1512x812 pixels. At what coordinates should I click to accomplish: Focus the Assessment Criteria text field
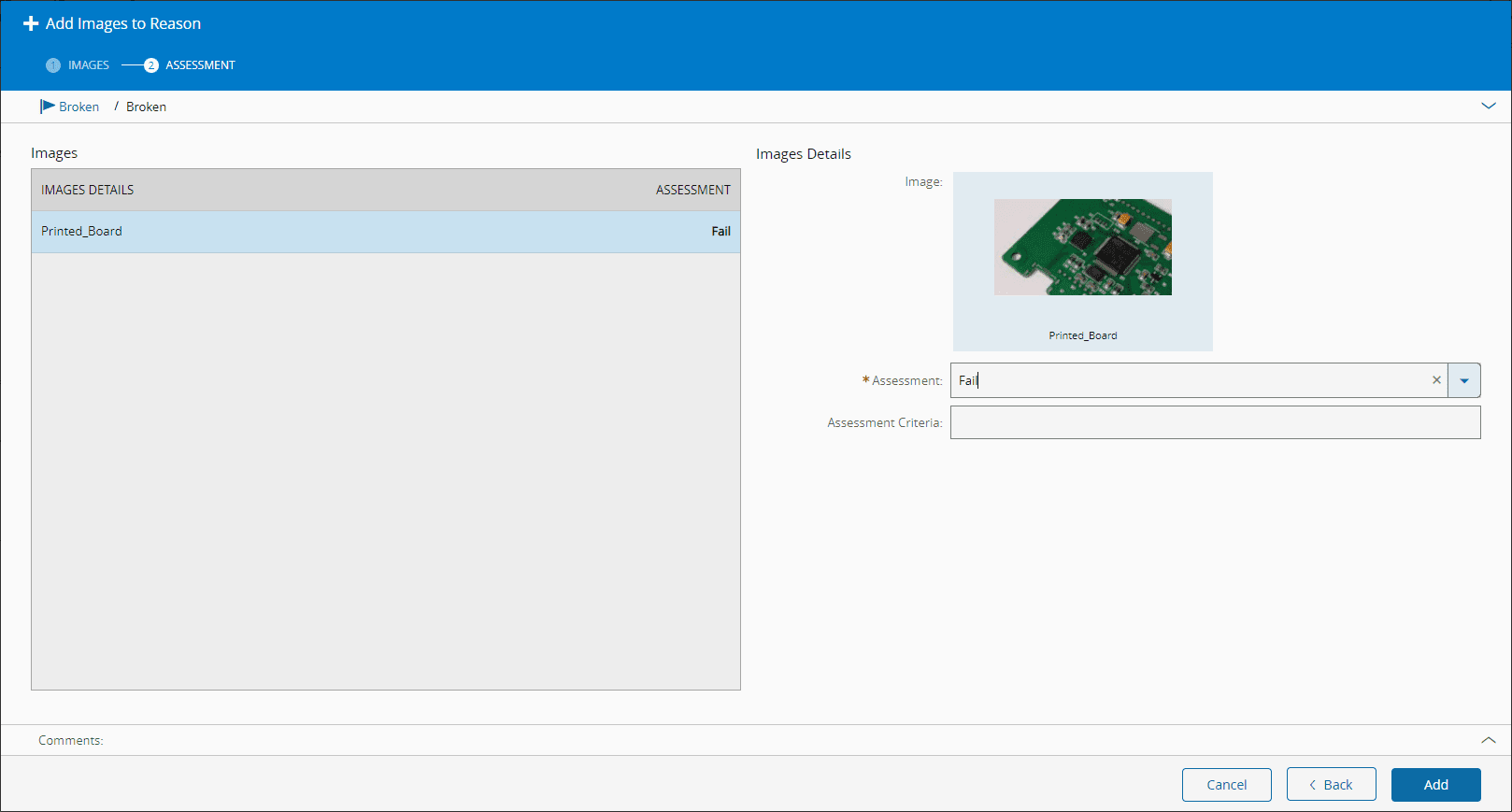tap(1215, 422)
